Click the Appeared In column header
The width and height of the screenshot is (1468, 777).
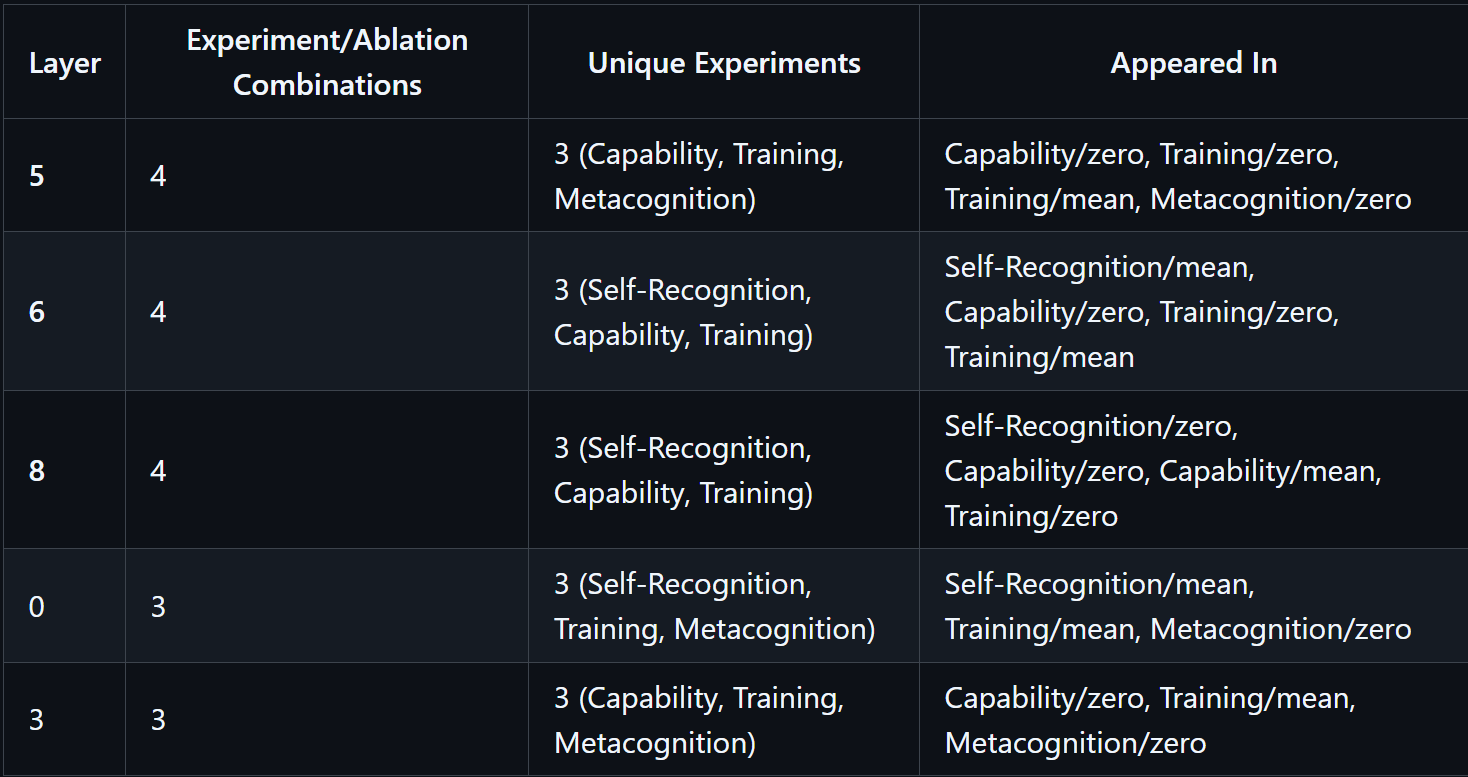point(1193,63)
